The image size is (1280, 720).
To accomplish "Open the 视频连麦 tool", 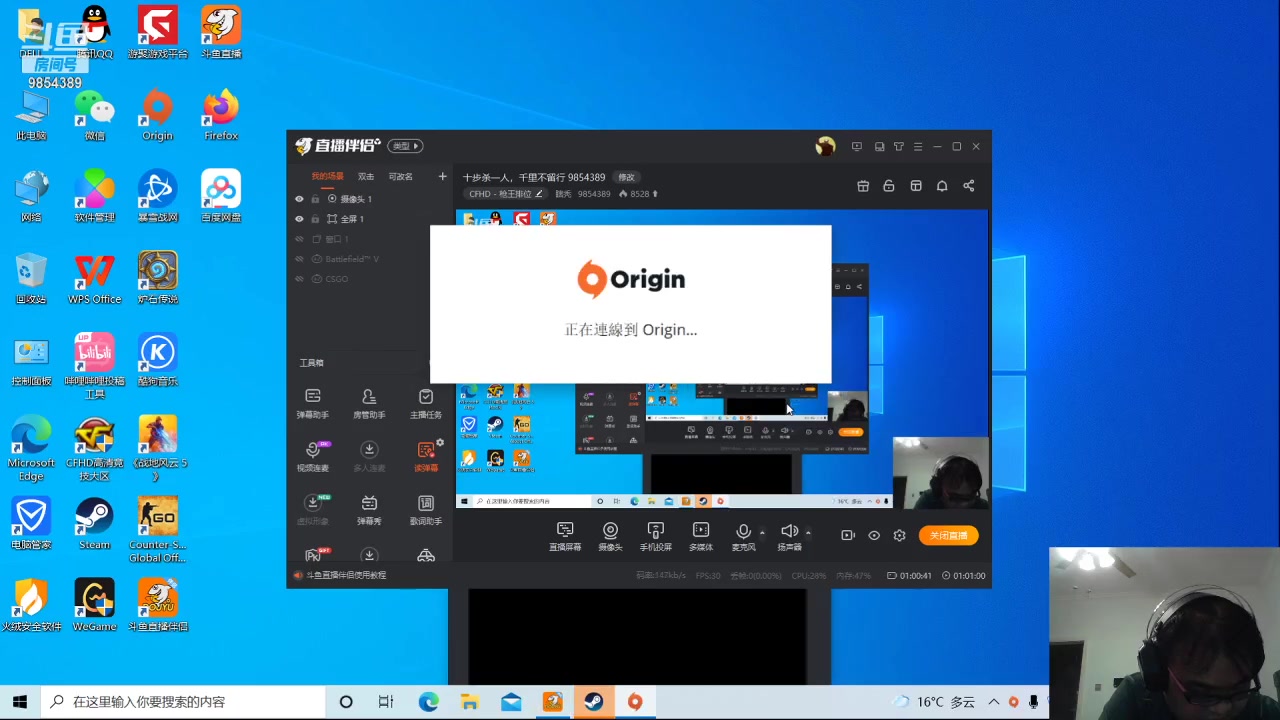I will (312, 455).
